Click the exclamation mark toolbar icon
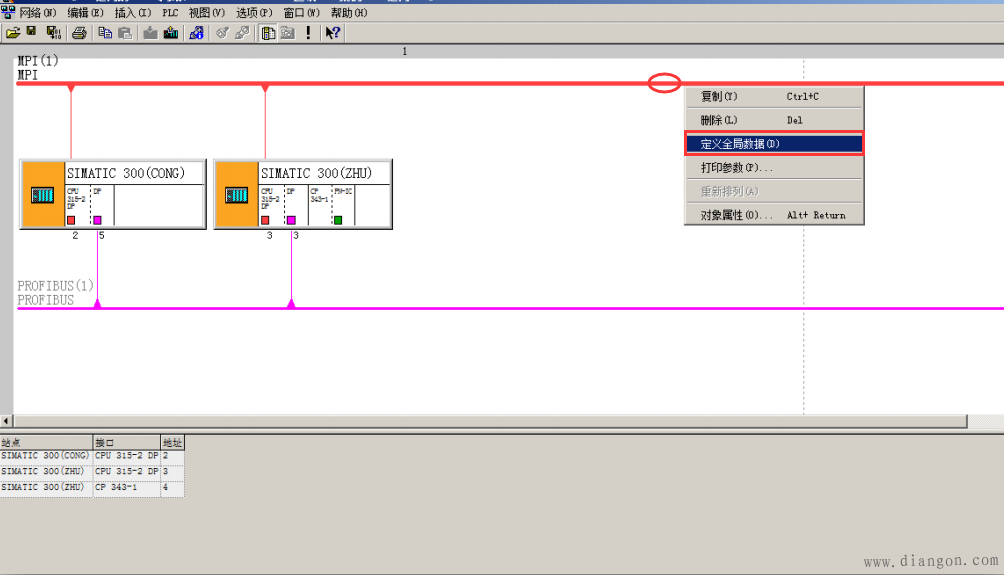 click(309, 33)
